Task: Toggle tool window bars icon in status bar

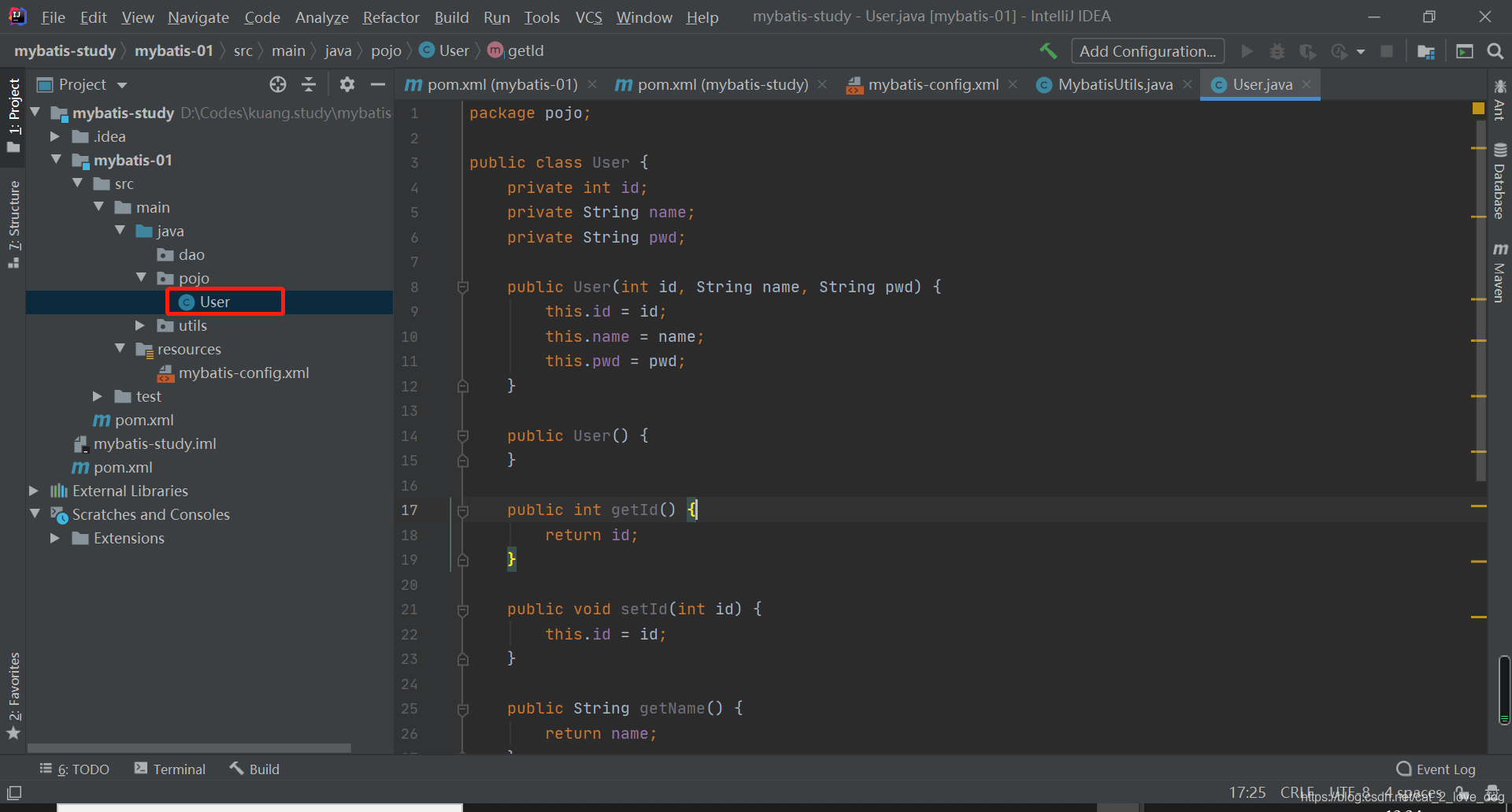Action: coord(14,792)
